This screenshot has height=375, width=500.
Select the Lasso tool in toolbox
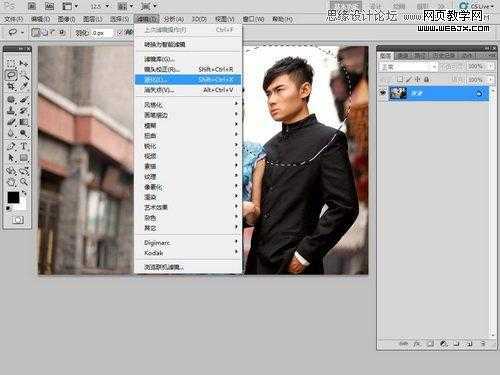coord(11,75)
